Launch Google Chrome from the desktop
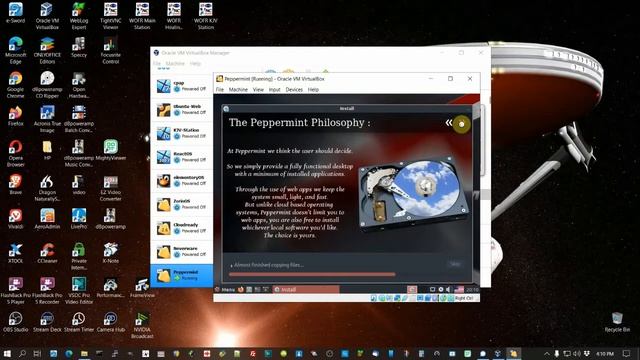Viewport: 640px width, 360px height. tap(16, 84)
